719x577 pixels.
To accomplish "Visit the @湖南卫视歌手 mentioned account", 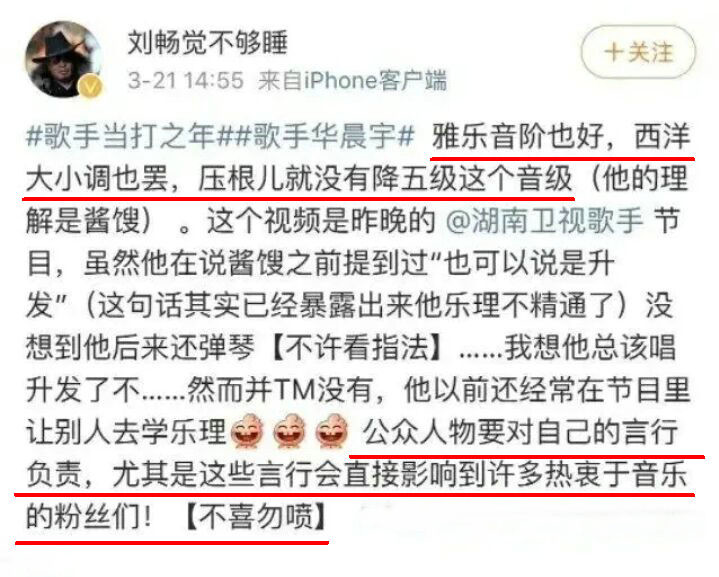I will click(544, 221).
